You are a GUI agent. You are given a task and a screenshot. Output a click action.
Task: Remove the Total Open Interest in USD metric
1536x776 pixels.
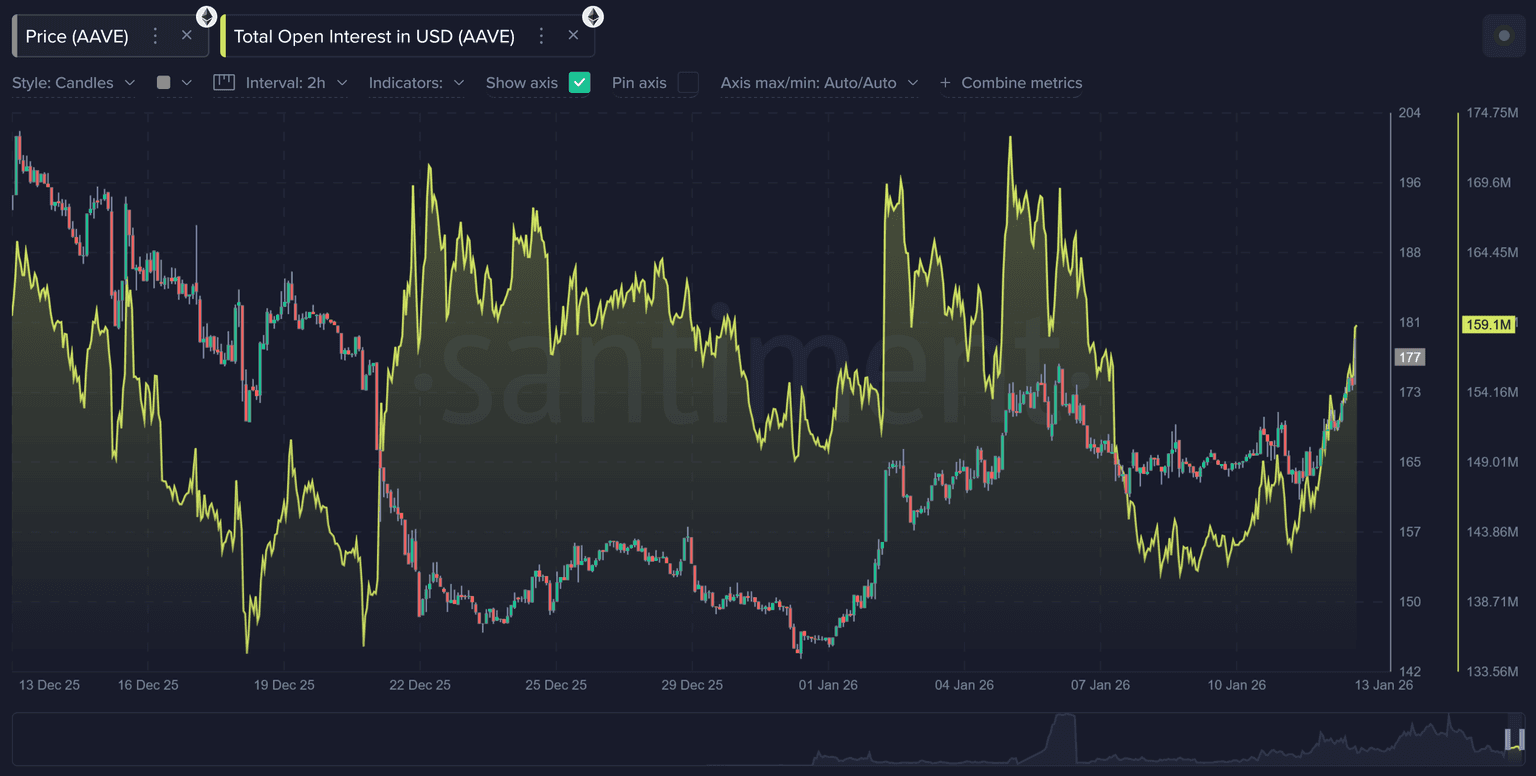click(573, 36)
